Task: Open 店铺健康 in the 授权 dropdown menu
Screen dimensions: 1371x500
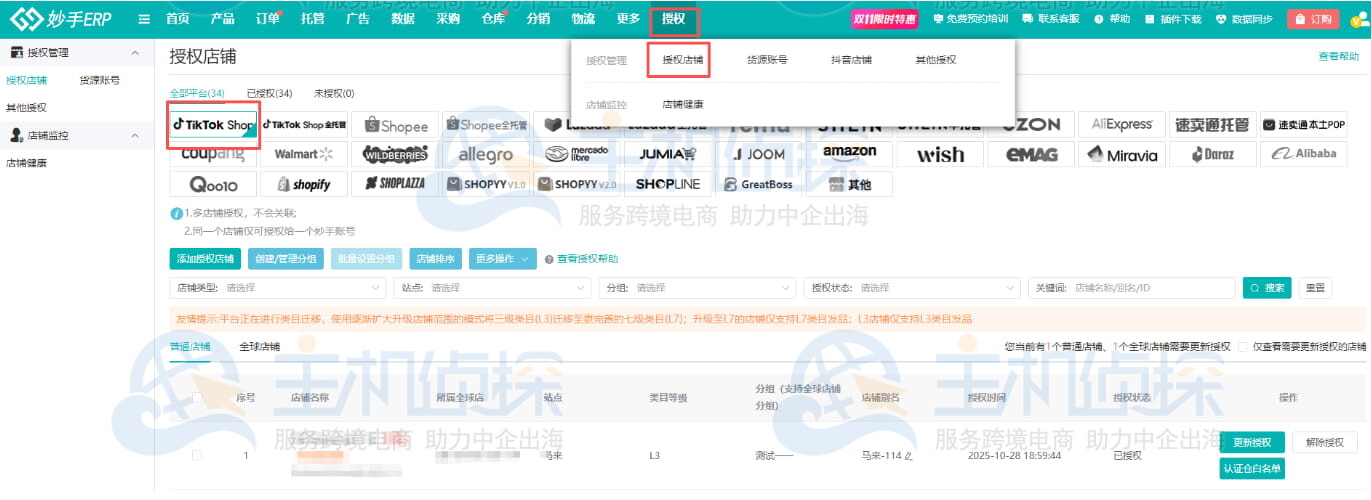Action: (682, 104)
